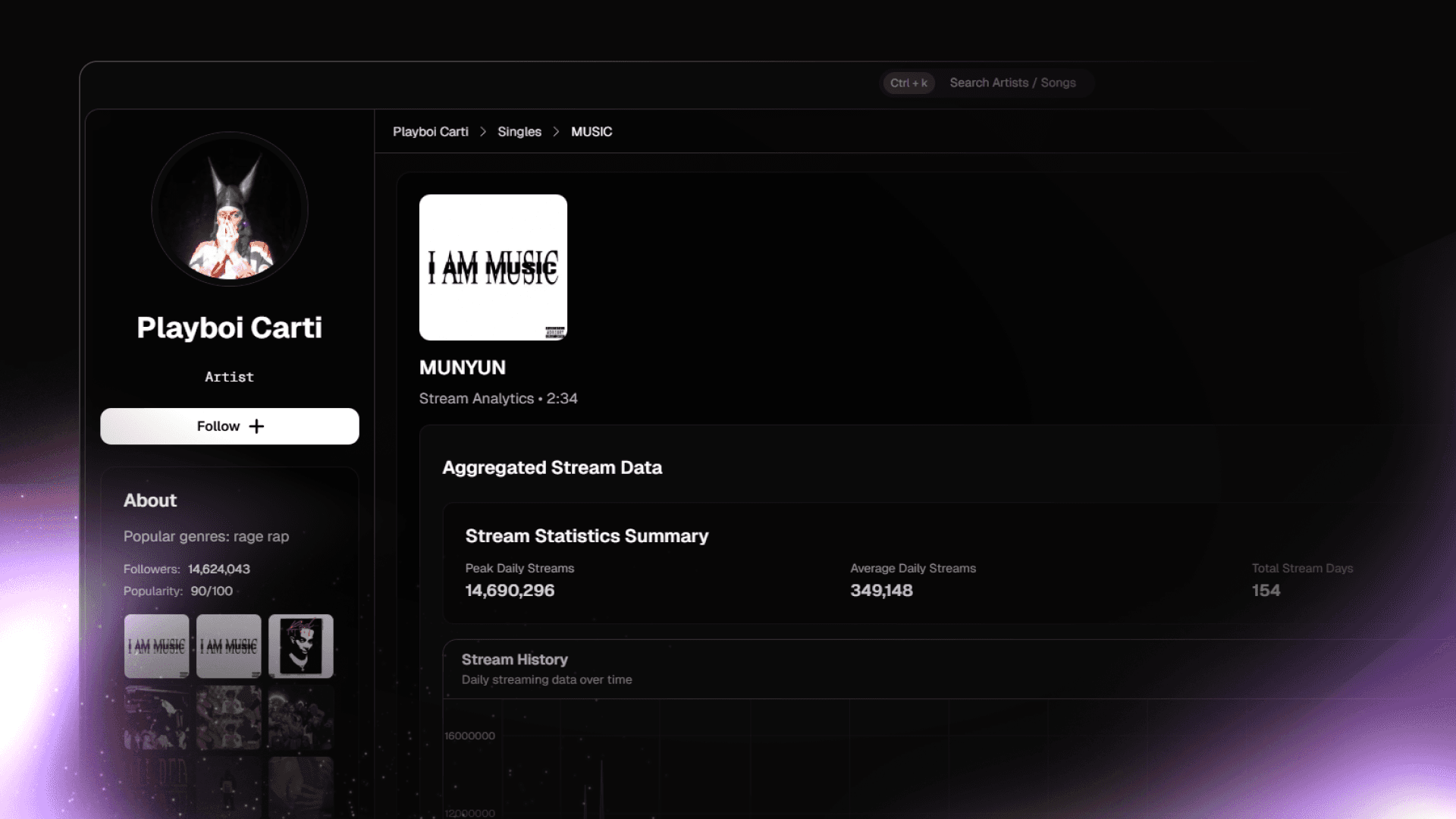Click the Stream History chart heading
Screen dimensions: 1456x819
[x=514, y=660]
